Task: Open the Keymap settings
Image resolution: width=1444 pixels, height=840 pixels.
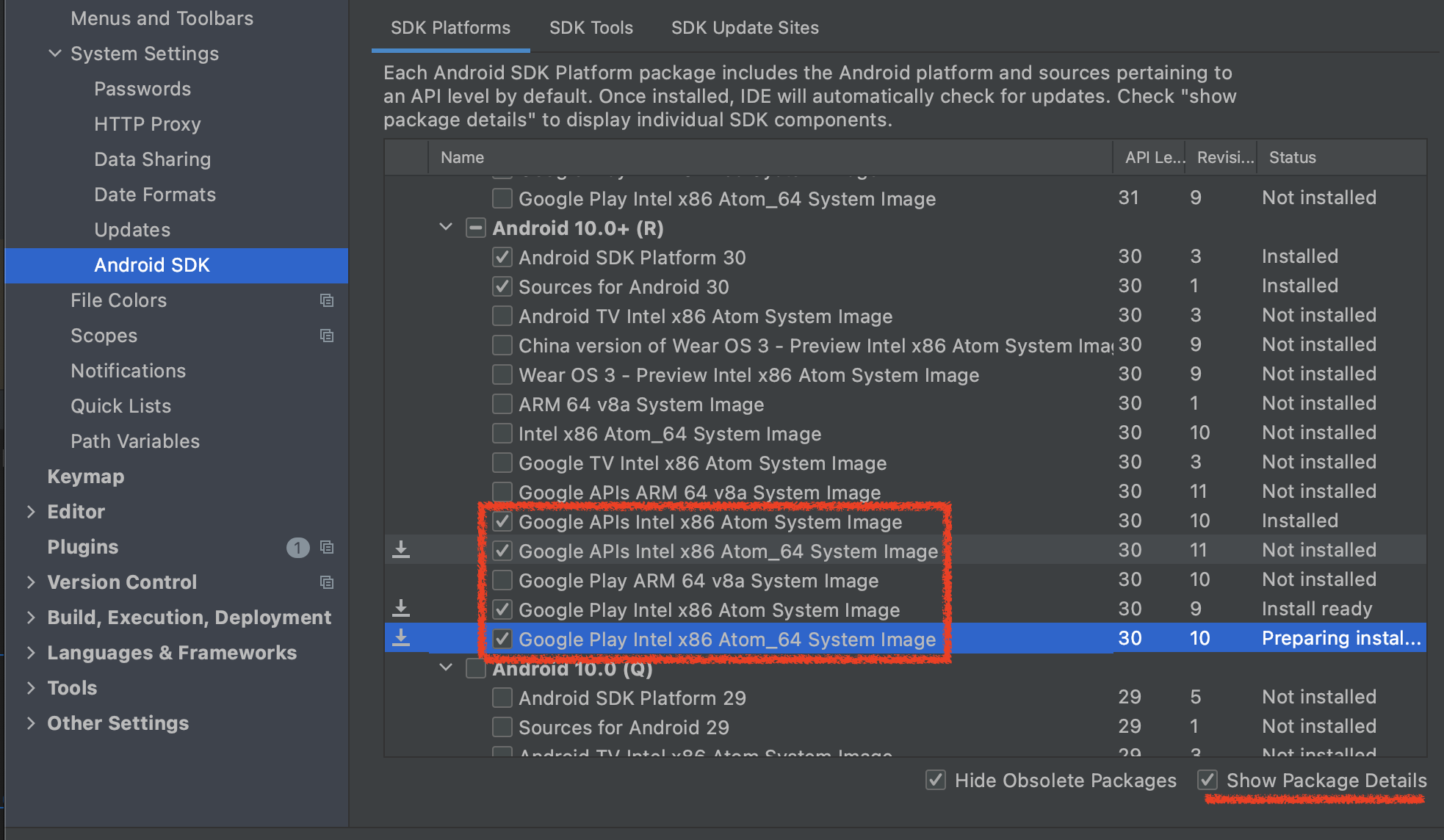Action: coord(85,477)
